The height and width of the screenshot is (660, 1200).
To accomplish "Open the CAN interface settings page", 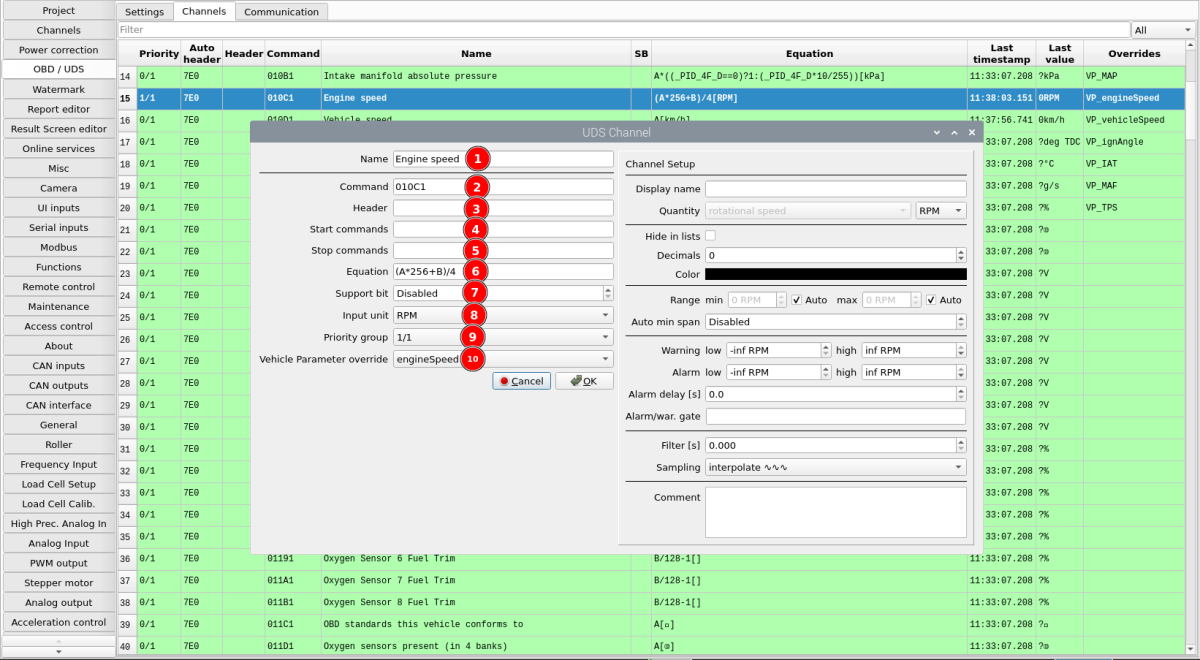I will pos(58,404).
